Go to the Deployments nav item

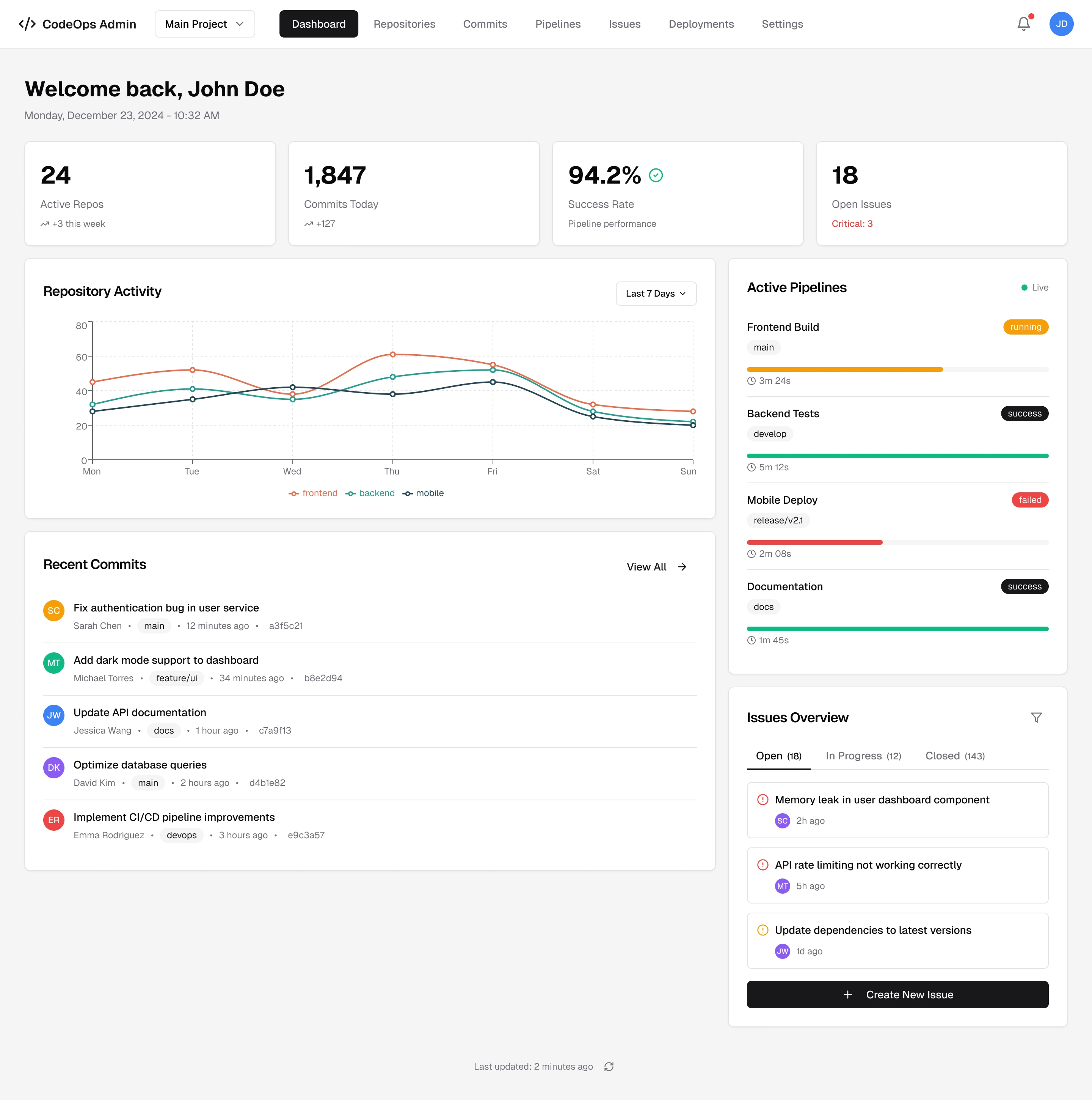click(700, 24)
